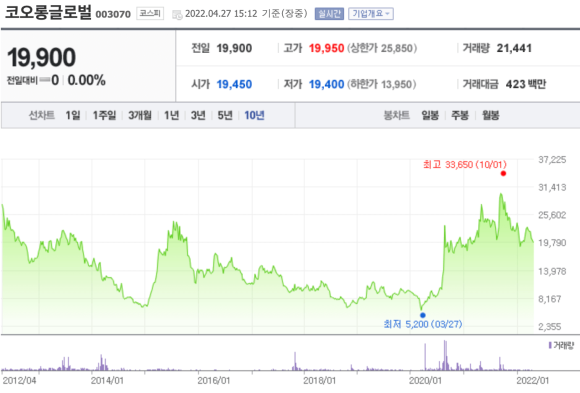The height and width of the screenshot is (393, 580).
Task: Click the 거래량 legend in volume chart
Action: pos(562,346)
